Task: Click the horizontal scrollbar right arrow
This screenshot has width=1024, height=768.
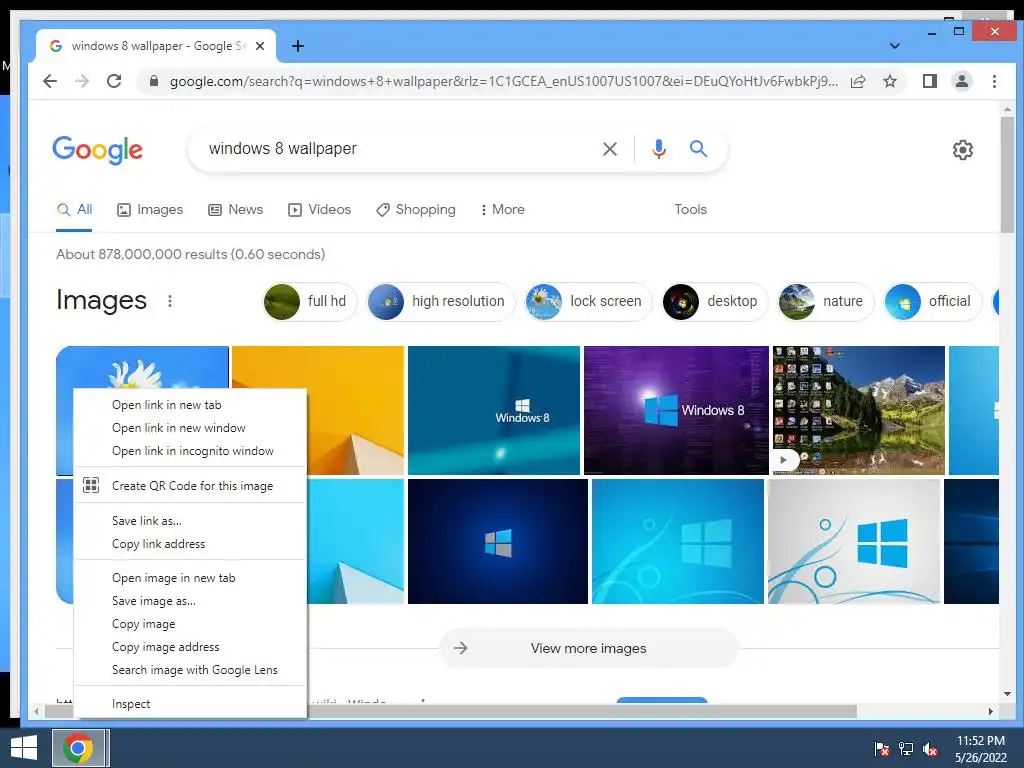Action: [x=991, y=711]
